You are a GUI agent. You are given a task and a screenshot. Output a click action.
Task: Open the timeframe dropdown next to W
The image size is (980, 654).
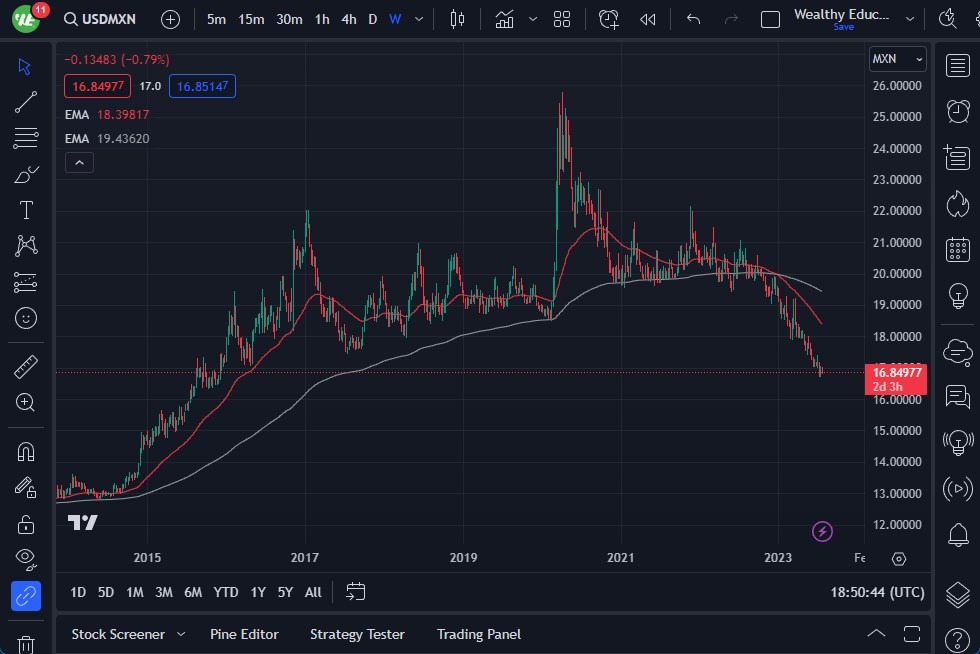pos(418,19)
